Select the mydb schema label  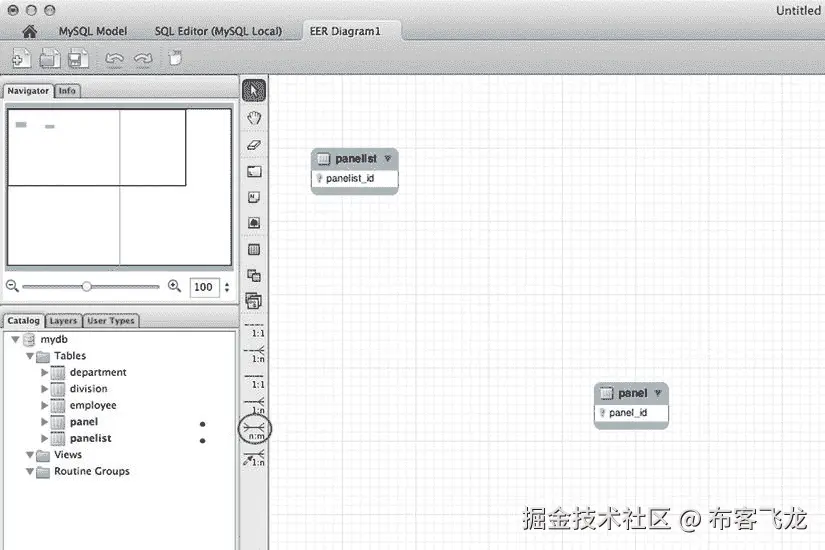point(54,339)
